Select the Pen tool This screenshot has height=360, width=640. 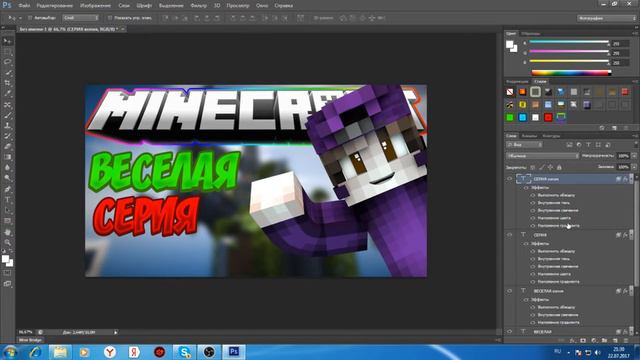[x=7, y=189]
